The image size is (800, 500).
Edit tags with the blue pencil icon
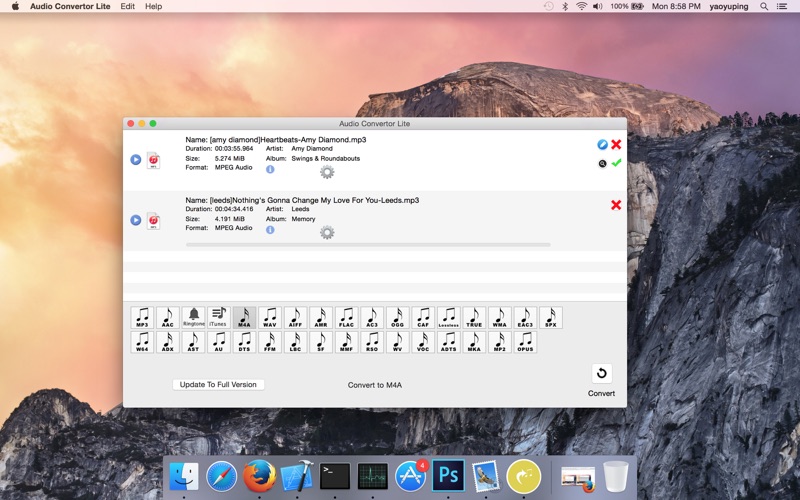click(602, 144)
